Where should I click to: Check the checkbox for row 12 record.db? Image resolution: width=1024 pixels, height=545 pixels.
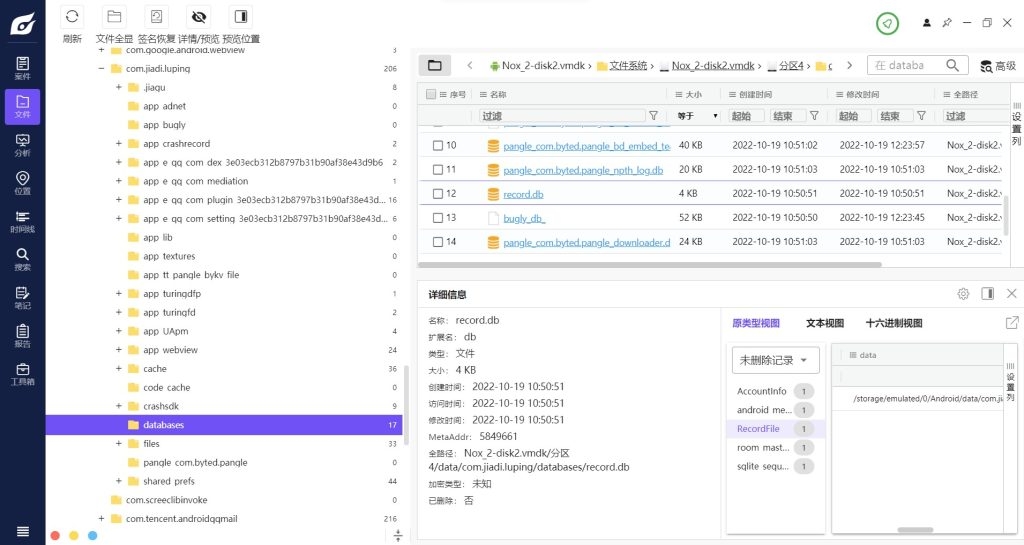(437, 193)
